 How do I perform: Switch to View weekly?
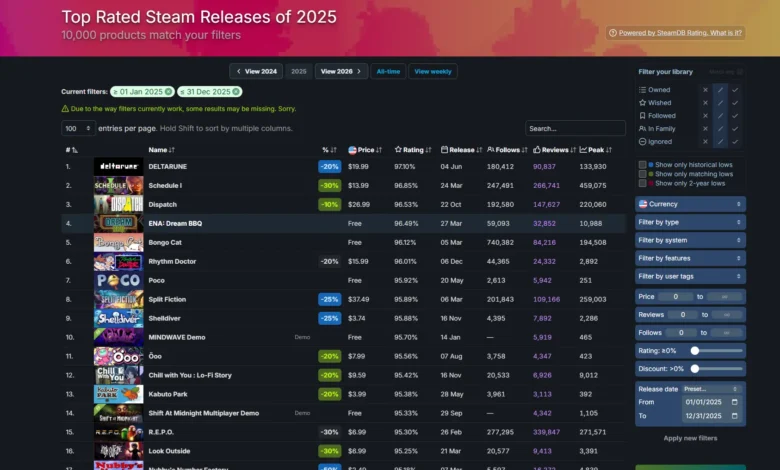tap(433, 71)
